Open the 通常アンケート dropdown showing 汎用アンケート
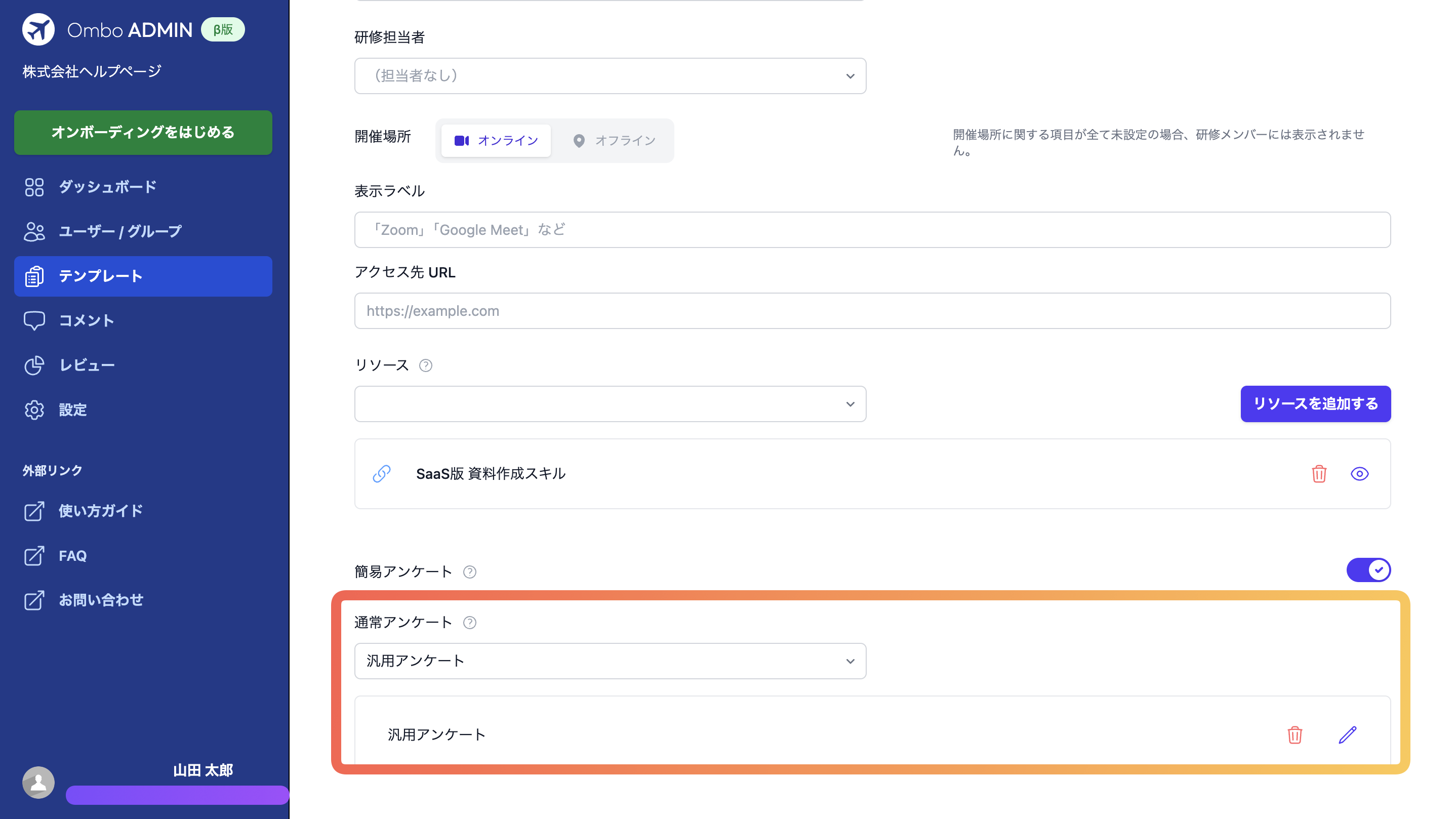Screen dimensions: 1456x819 point(610,661)
